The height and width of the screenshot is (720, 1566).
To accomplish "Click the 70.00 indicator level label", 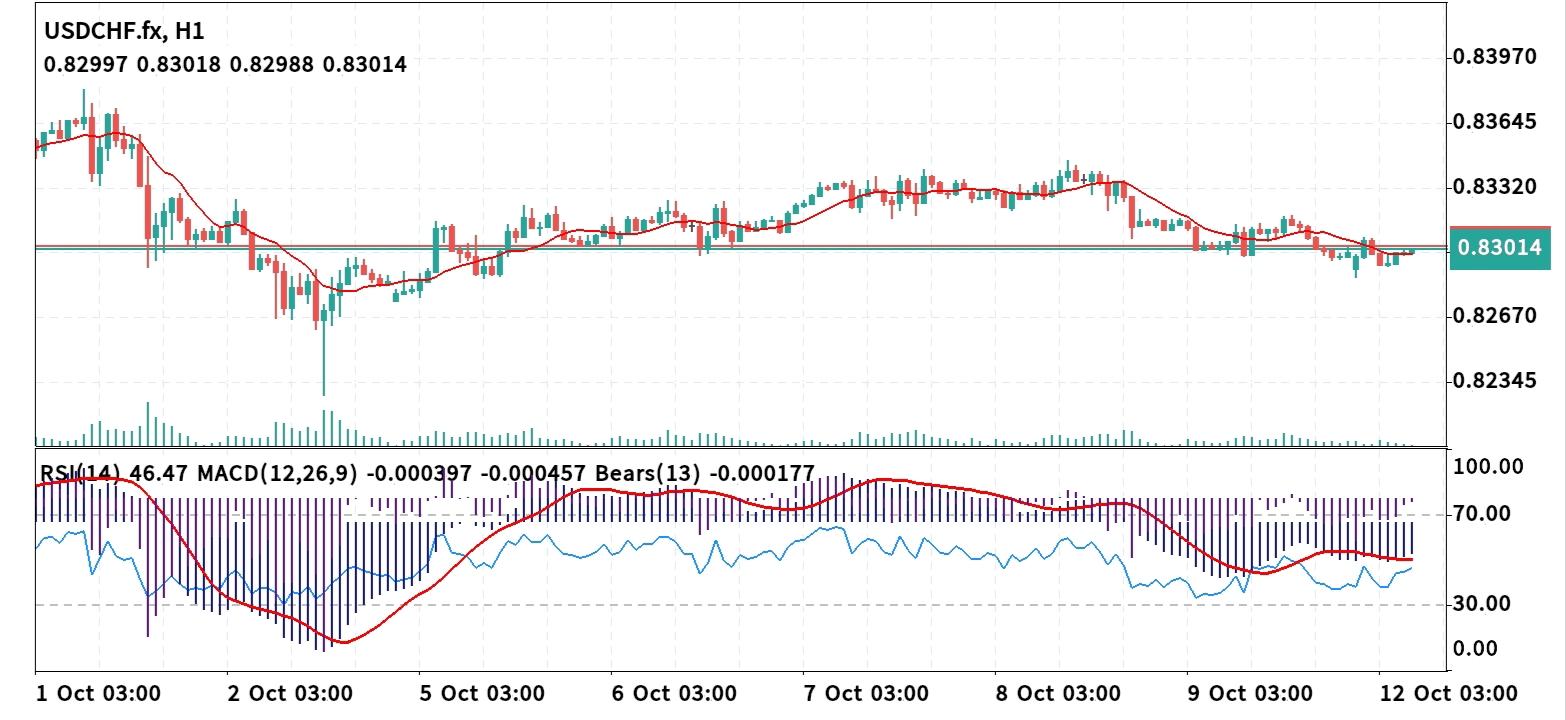I will (x=1484, y=514).
